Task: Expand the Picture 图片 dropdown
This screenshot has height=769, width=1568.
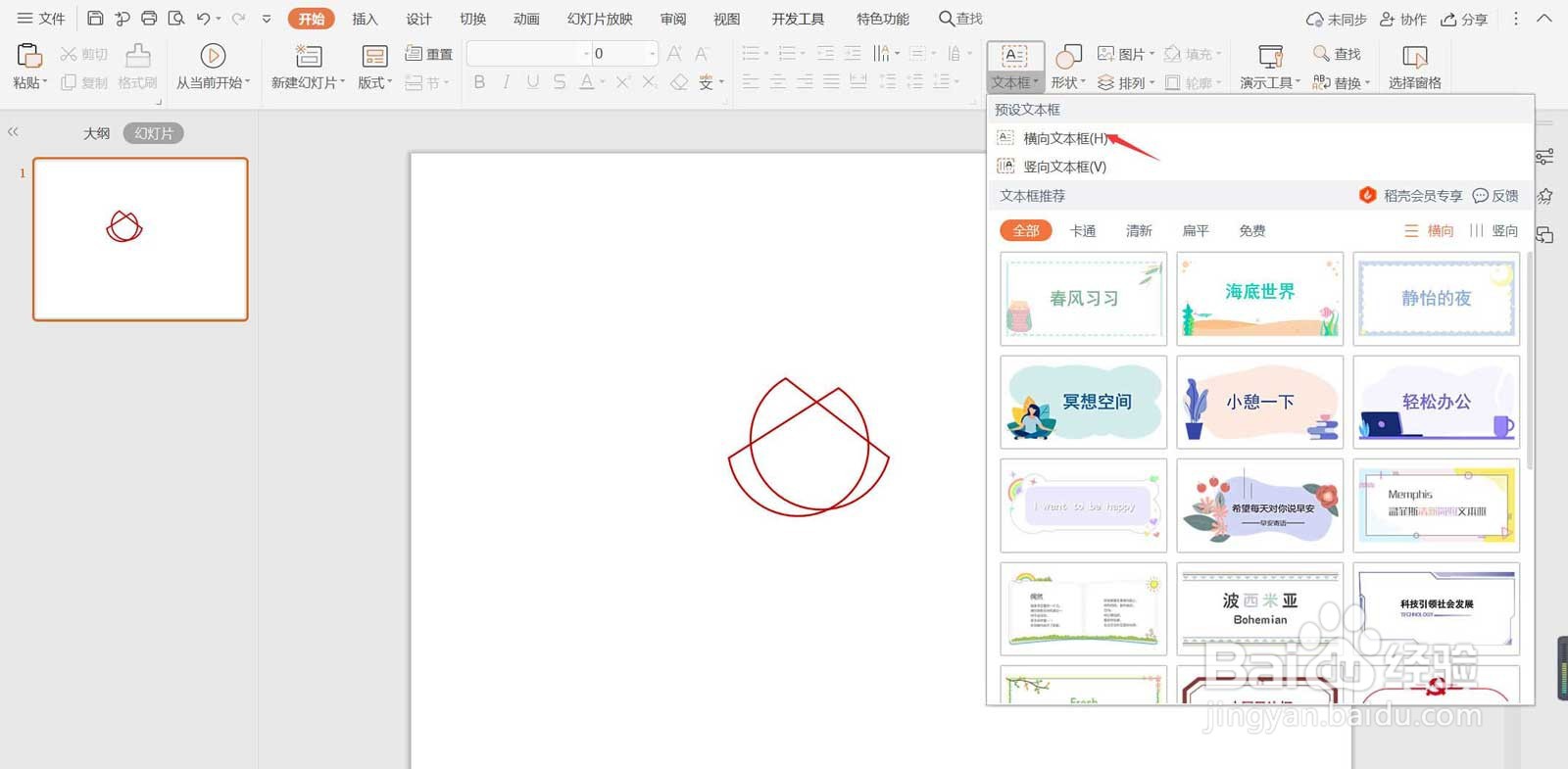Action: 1126,54
